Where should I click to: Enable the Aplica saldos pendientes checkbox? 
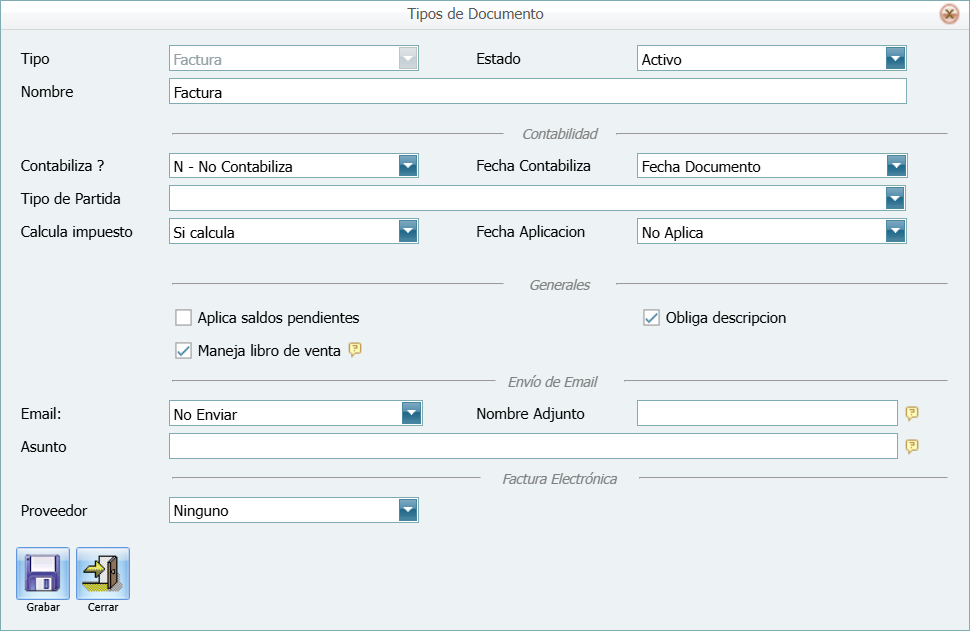click(183, 317)
